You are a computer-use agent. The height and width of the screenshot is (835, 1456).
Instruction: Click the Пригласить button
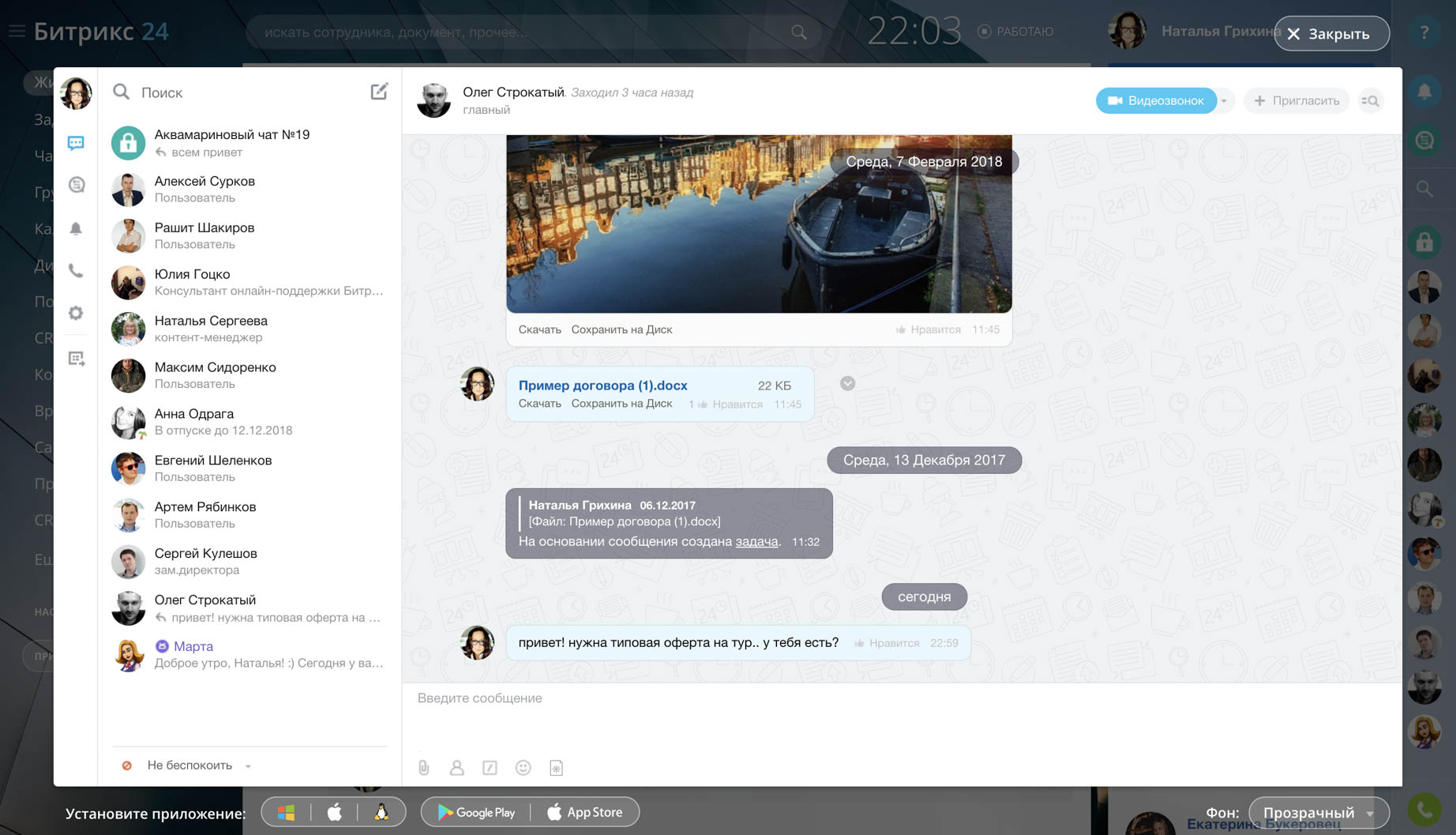click(x=1296, y=101)
